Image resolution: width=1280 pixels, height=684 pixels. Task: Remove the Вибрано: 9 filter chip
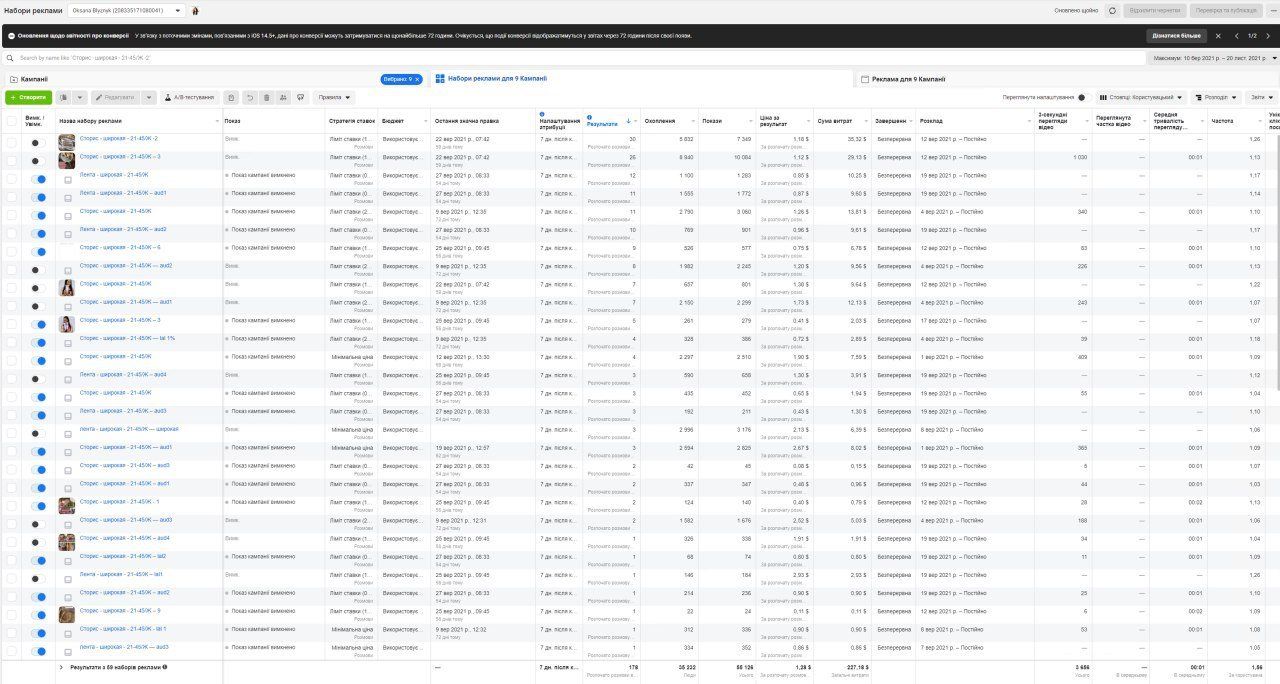(x=417, y=79)
